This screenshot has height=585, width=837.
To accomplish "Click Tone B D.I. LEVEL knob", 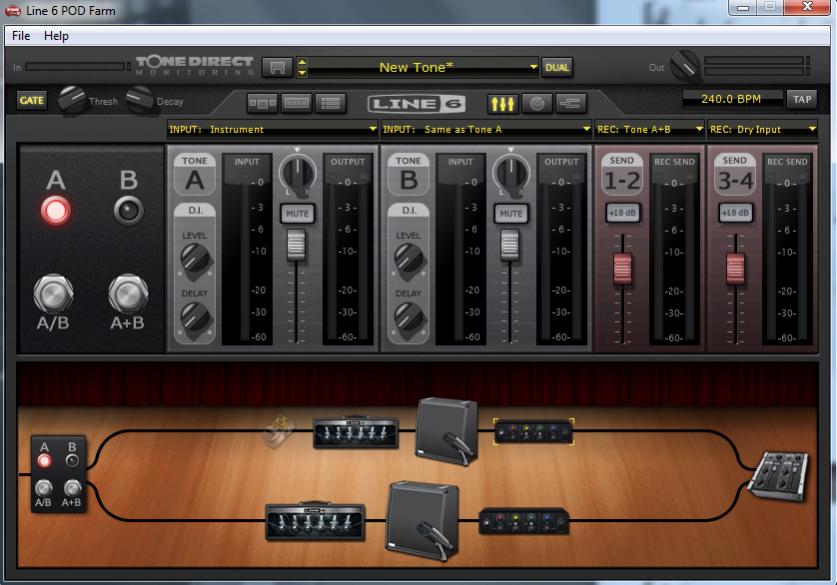I will tap(409, 260).
